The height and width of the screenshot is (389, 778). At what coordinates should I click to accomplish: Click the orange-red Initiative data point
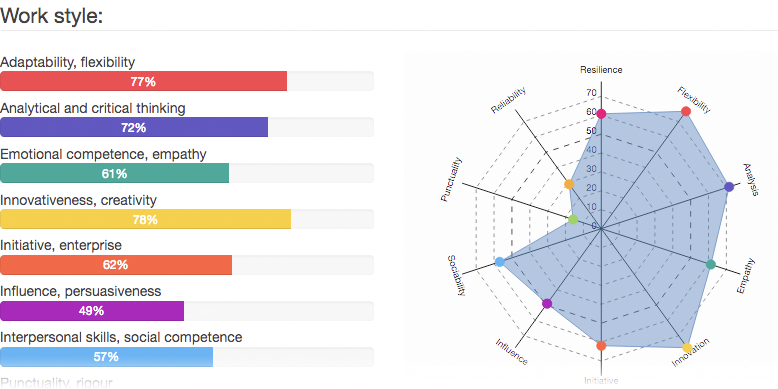click(601, 346)
